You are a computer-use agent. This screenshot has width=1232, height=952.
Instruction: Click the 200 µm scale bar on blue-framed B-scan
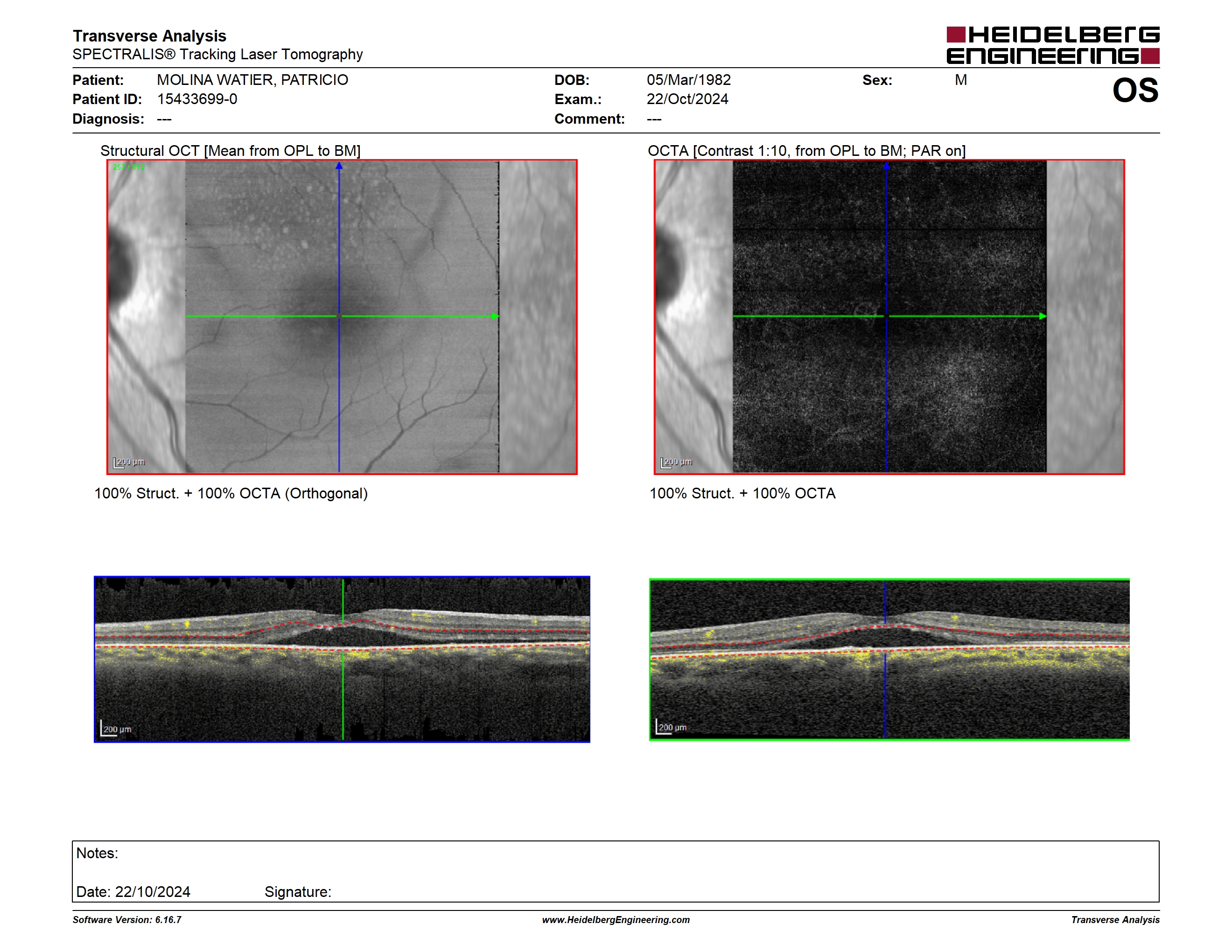(116, 728)
